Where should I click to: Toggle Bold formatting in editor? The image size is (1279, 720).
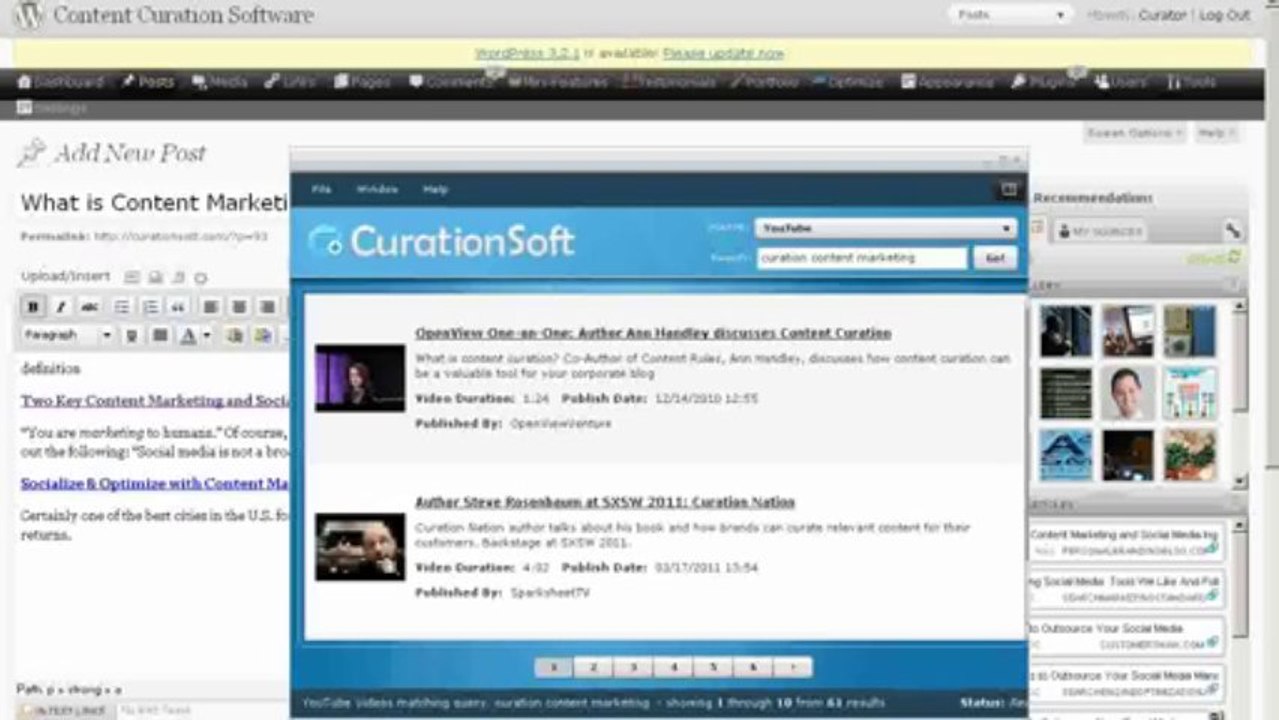pos(33,307)
